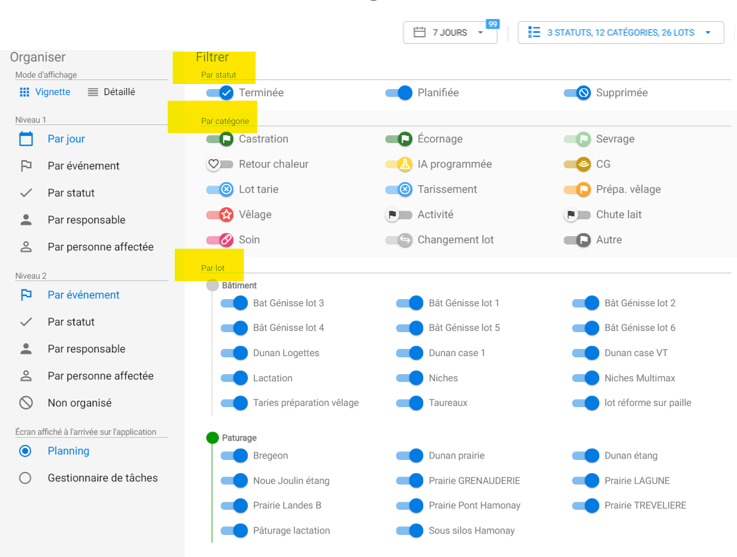Viewport: 737px width, 557px height.
Task: Click outlined person icon, Niveau 2 Par personne affectée
Action: coord(26,376)
